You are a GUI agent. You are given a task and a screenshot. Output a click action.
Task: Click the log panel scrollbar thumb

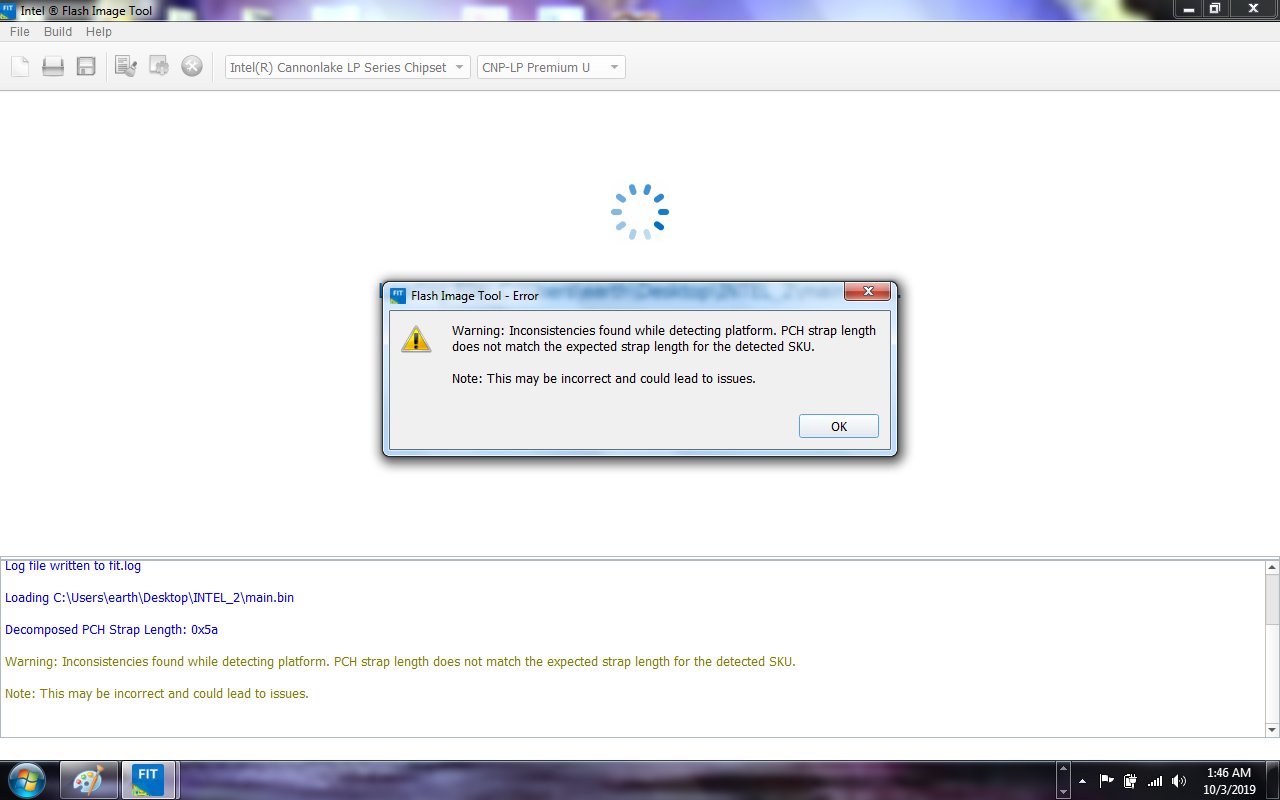tap(1272, 599)
